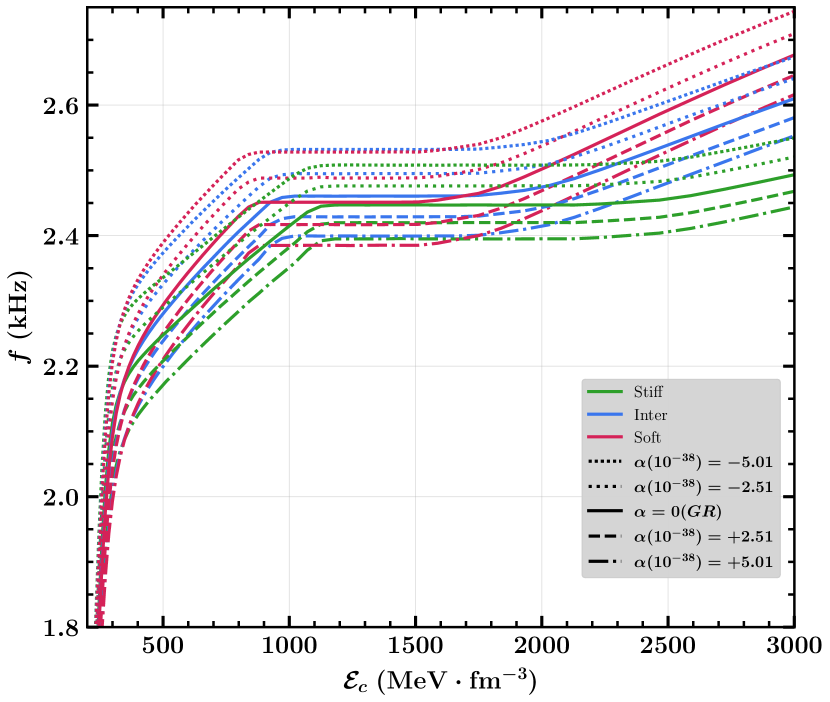Click the y-axis tick label 2.0

60,497
